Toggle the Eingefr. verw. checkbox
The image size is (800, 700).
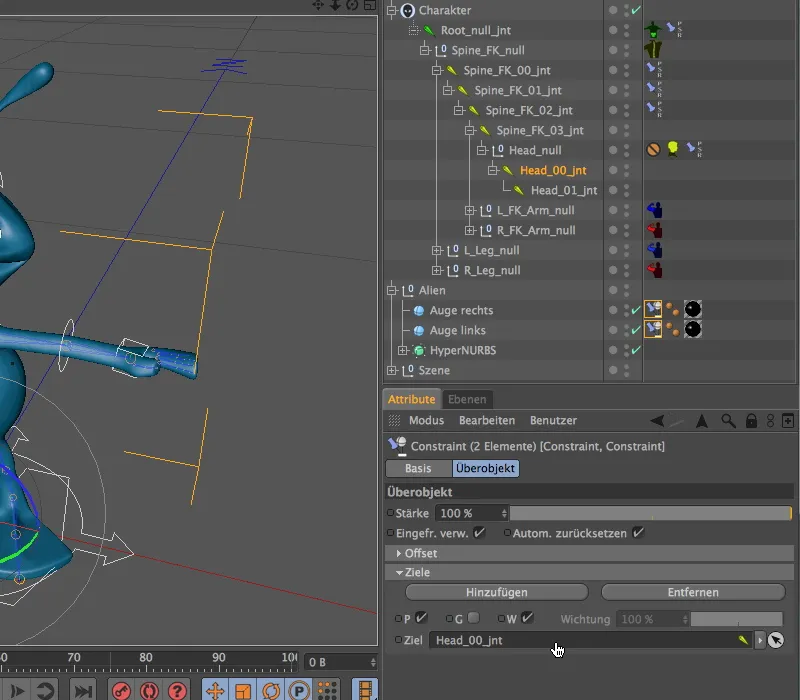[479, 533]
